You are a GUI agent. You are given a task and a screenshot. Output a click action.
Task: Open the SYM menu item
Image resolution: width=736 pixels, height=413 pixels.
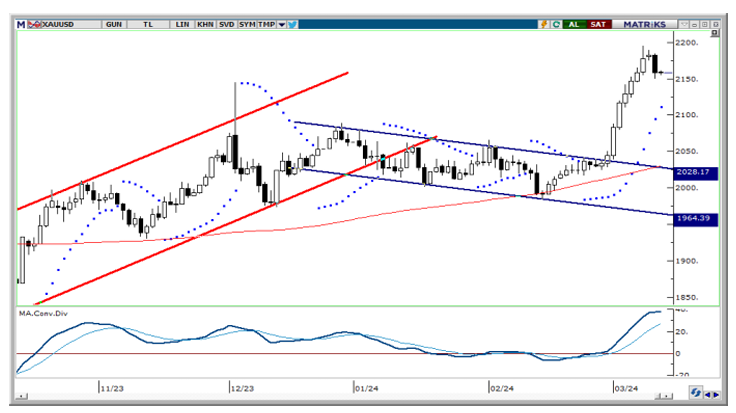(x=248, y=23)
